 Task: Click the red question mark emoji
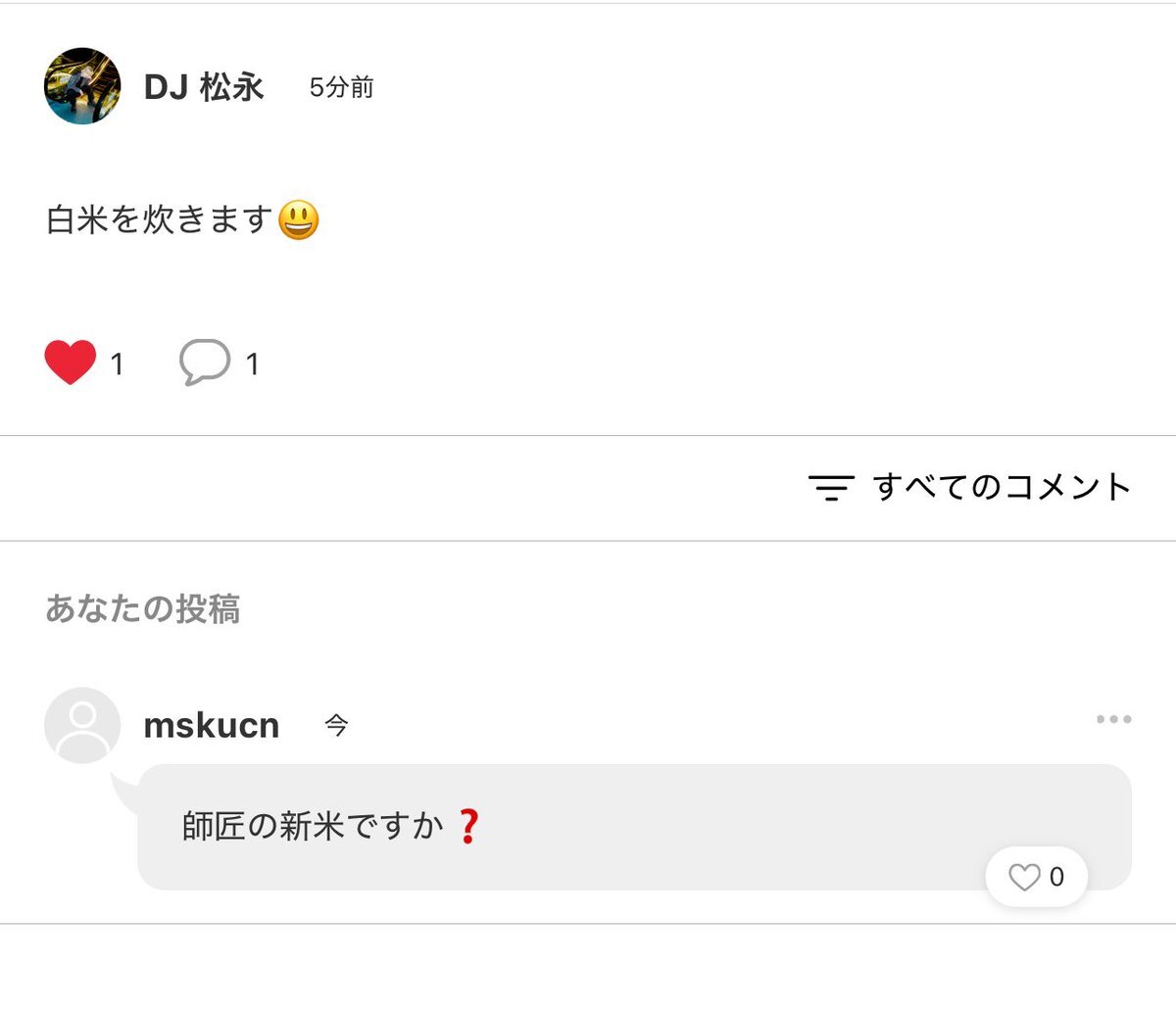[468, 827]
